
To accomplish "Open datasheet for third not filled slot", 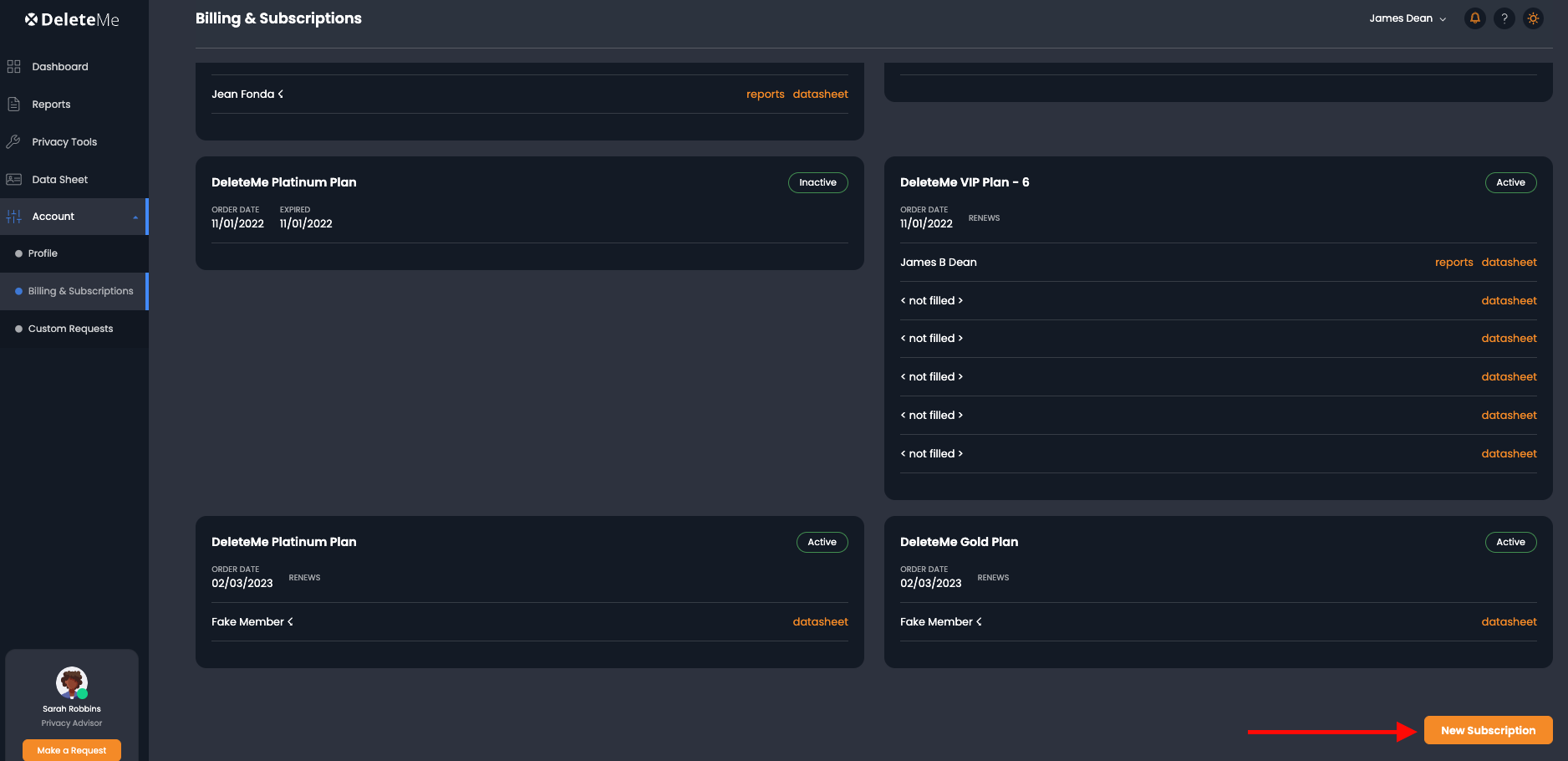I will (x=1509, y=376).
